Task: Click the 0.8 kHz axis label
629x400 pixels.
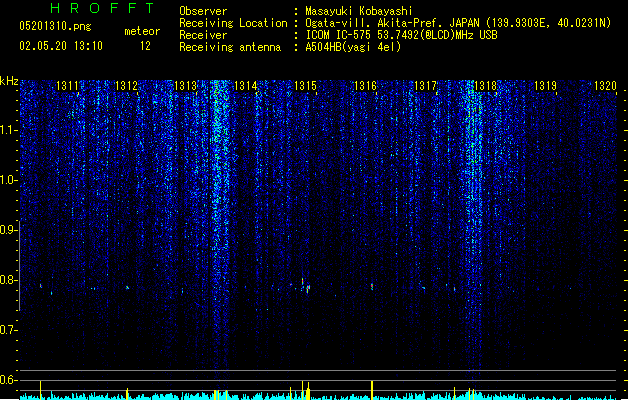Action: [x=8, y=280]
